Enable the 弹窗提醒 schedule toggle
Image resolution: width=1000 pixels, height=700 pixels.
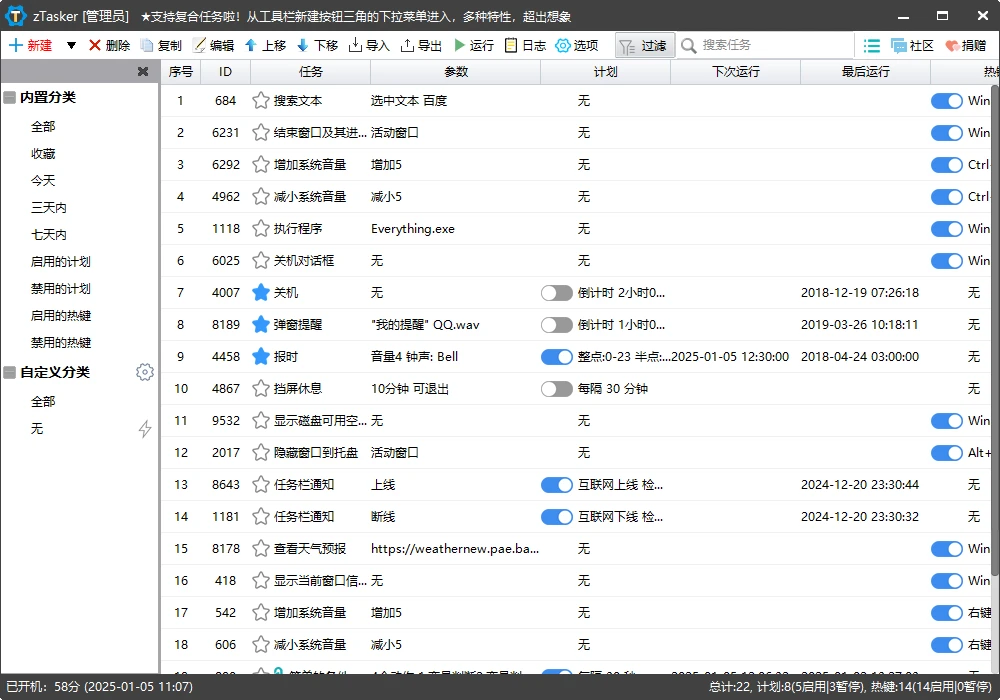click(x=557, y=324)
